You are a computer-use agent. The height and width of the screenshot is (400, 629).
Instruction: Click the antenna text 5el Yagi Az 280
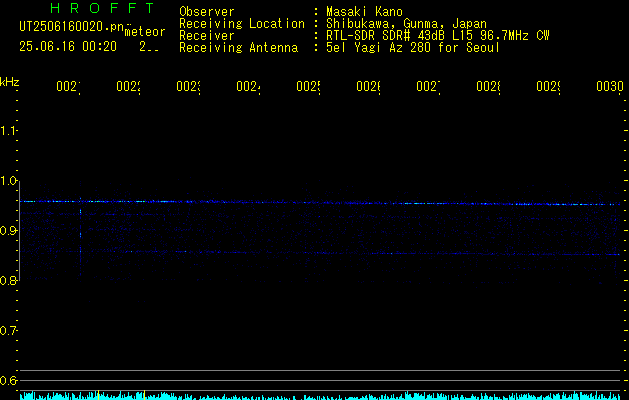coord(380,48)
